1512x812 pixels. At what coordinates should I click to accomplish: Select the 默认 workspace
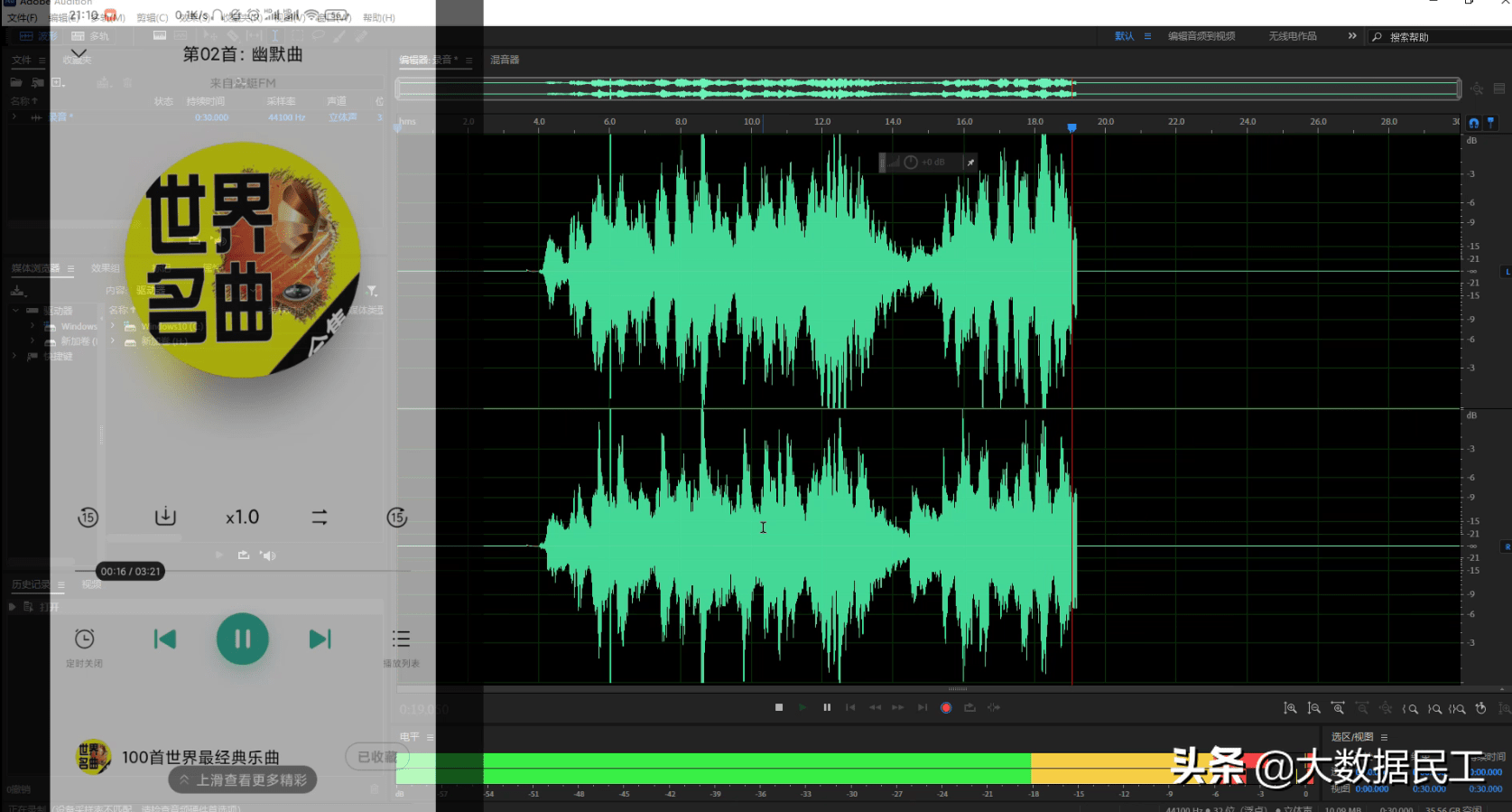(x=1124, y=36)
